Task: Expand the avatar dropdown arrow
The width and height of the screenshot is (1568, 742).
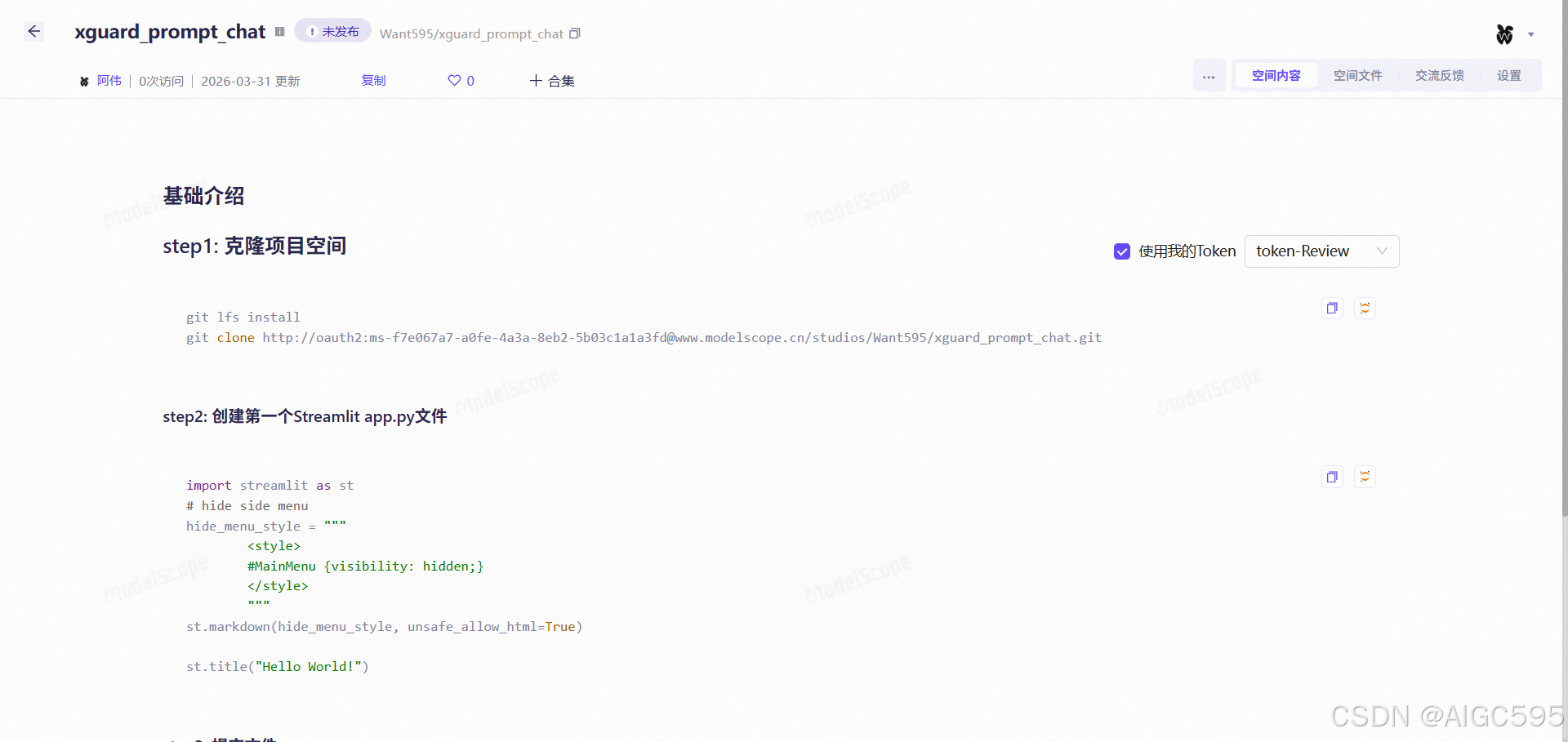Action: (1531, 34)
